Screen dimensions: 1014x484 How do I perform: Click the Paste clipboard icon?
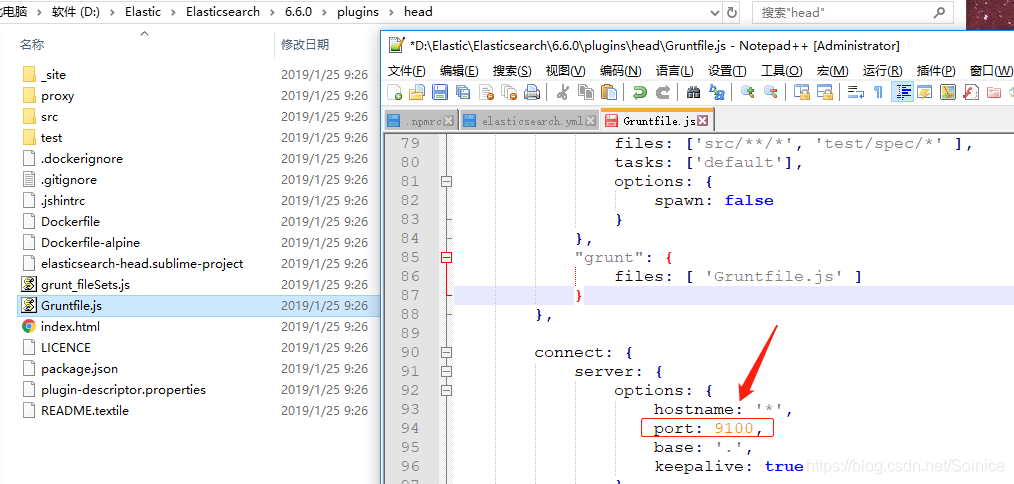608,93
